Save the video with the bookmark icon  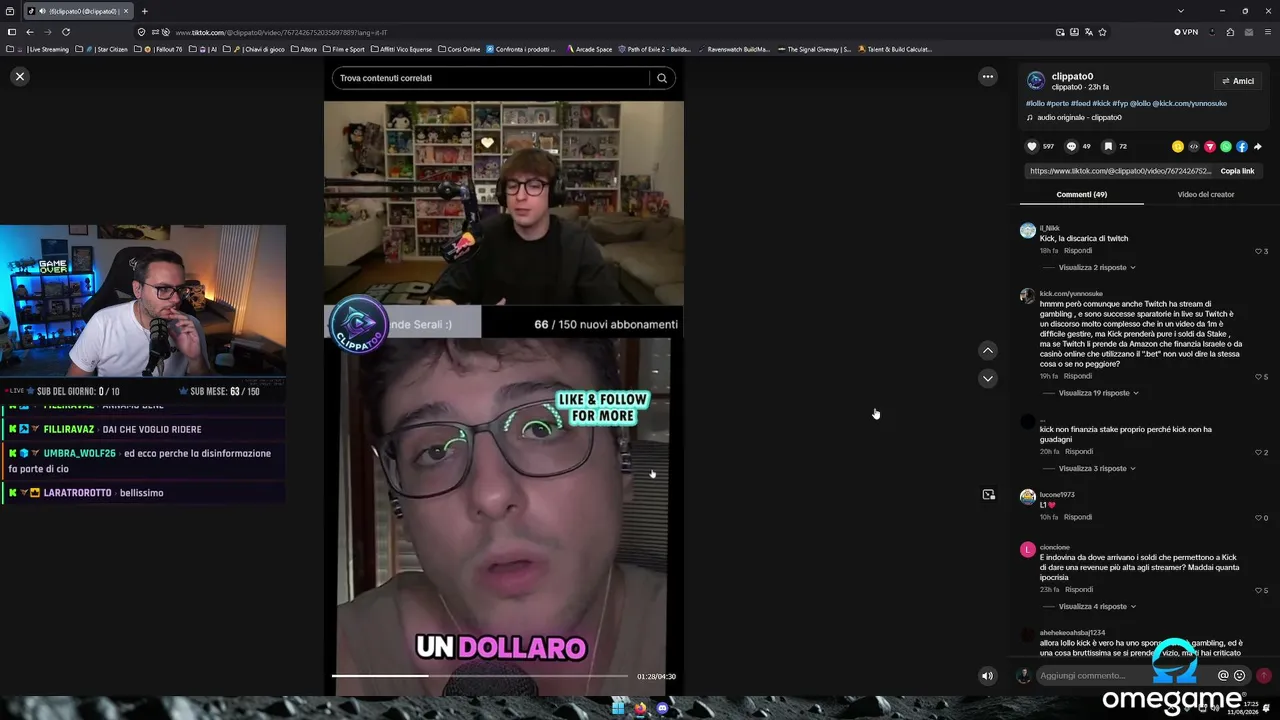click(x=1108, y=146)
